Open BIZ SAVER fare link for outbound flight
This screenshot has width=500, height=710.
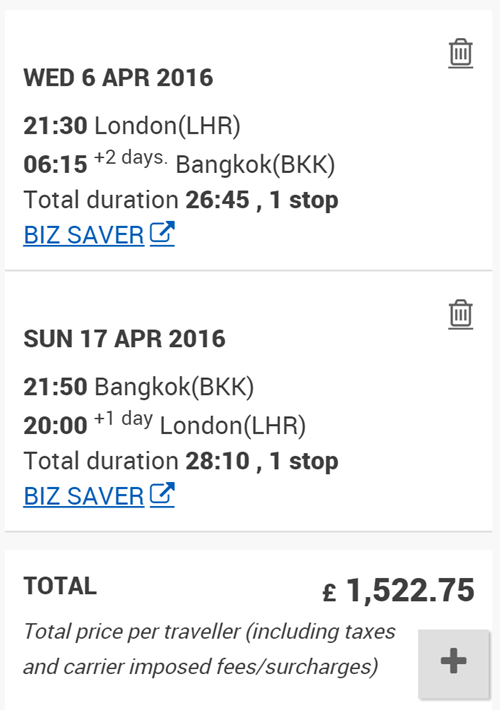pyautogui.click(x=84, y=235)
